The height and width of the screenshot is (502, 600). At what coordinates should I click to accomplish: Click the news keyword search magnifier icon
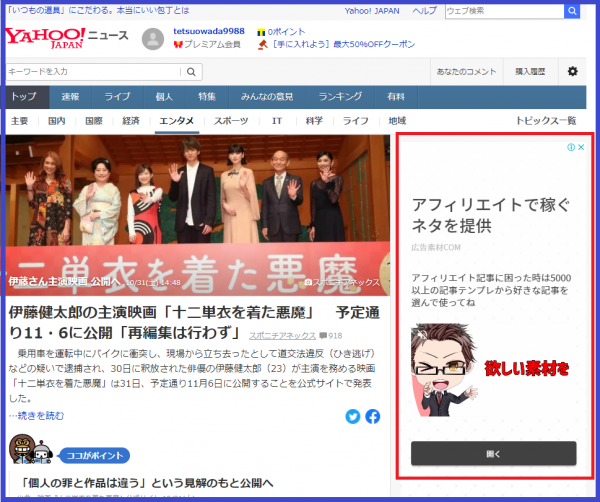tap(190, 72)
